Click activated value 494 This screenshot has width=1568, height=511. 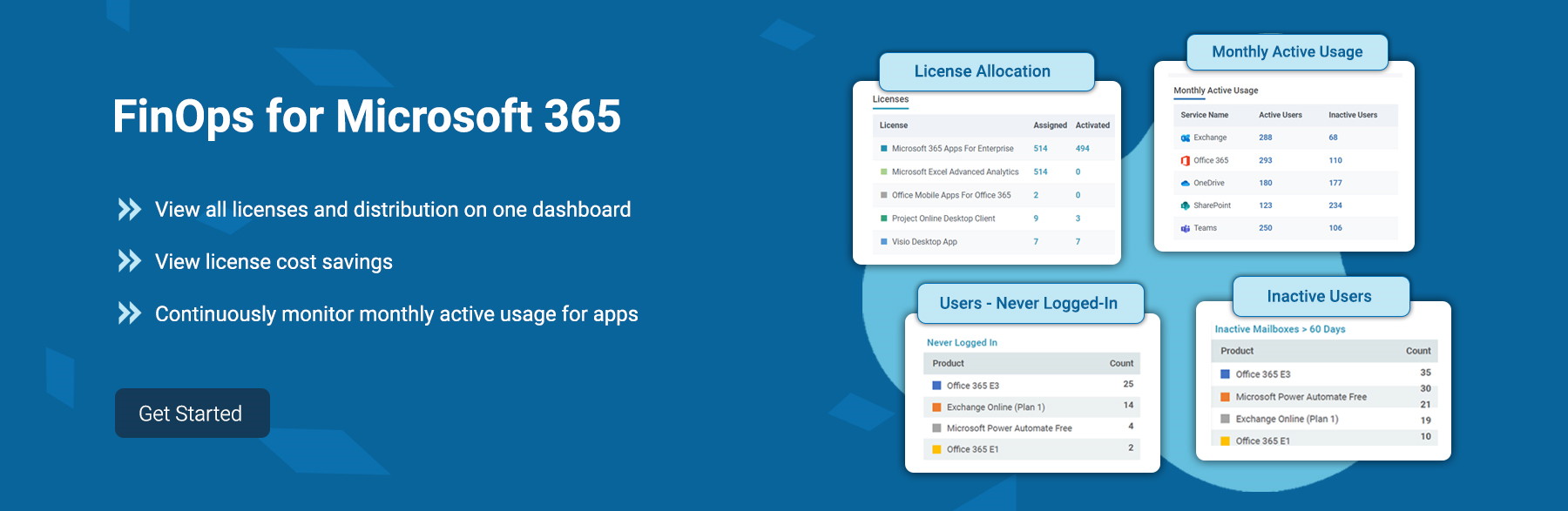tap(1082, 149)
